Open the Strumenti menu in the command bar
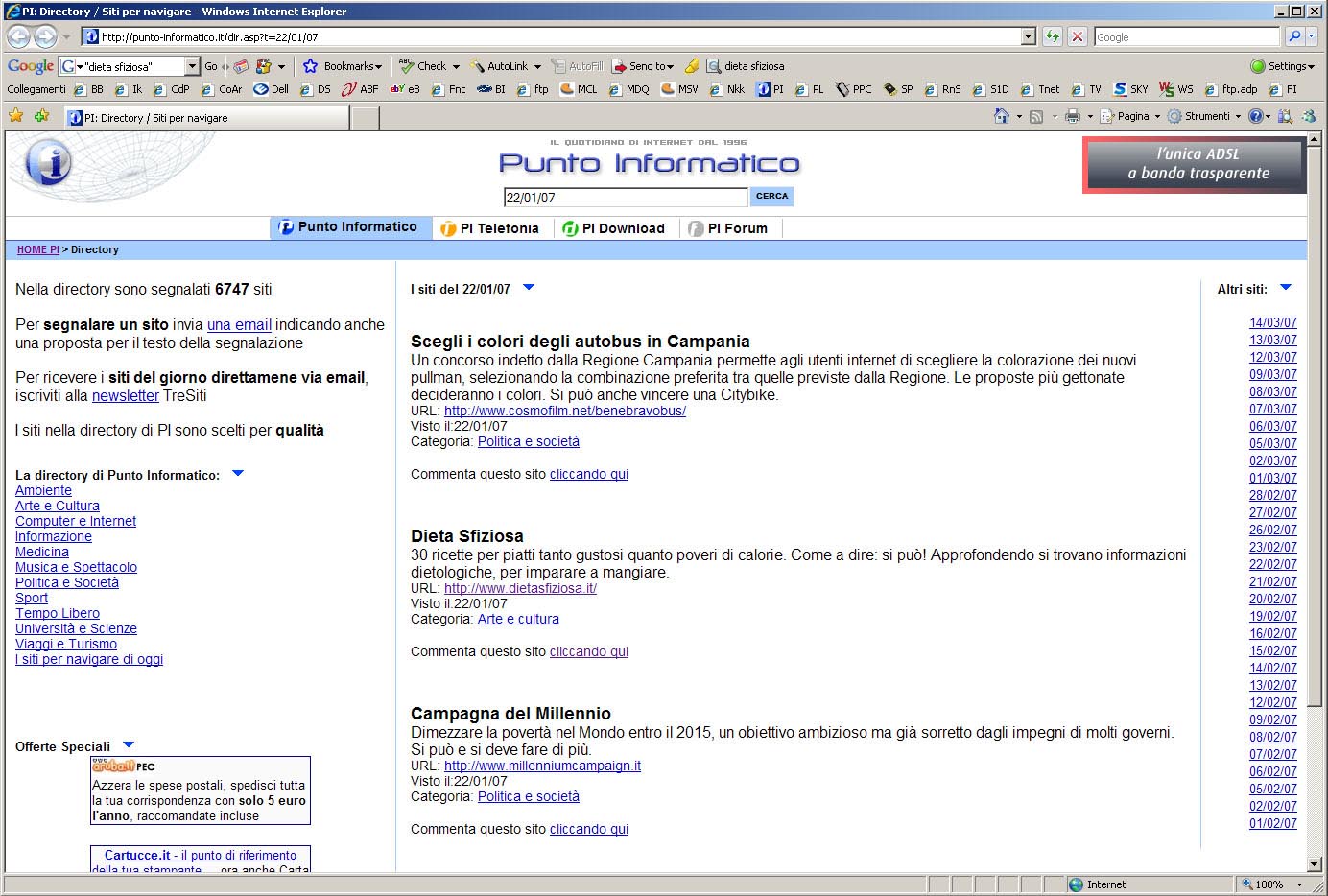The width and height of the screenshot is (1328, 896). (1204, 116)
